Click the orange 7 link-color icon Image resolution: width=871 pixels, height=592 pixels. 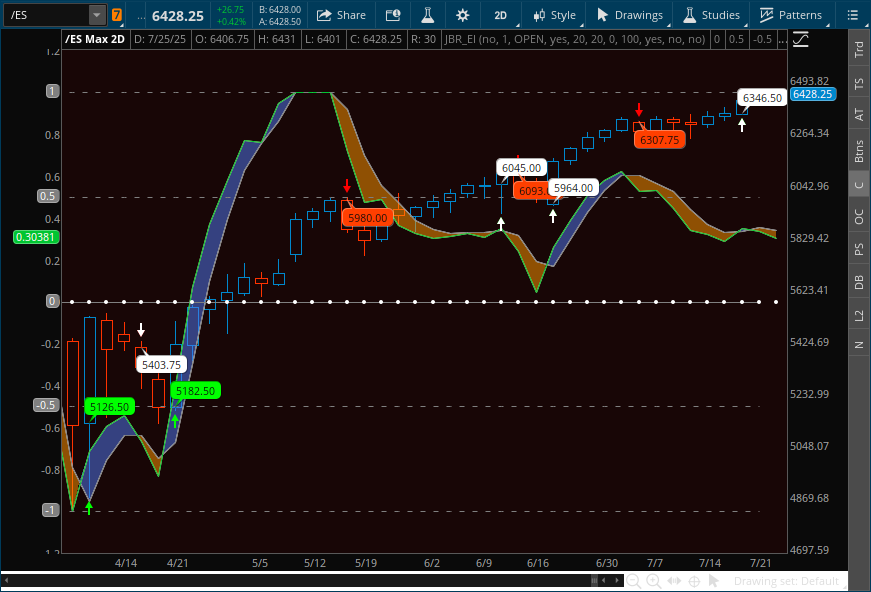click(117, 15)
